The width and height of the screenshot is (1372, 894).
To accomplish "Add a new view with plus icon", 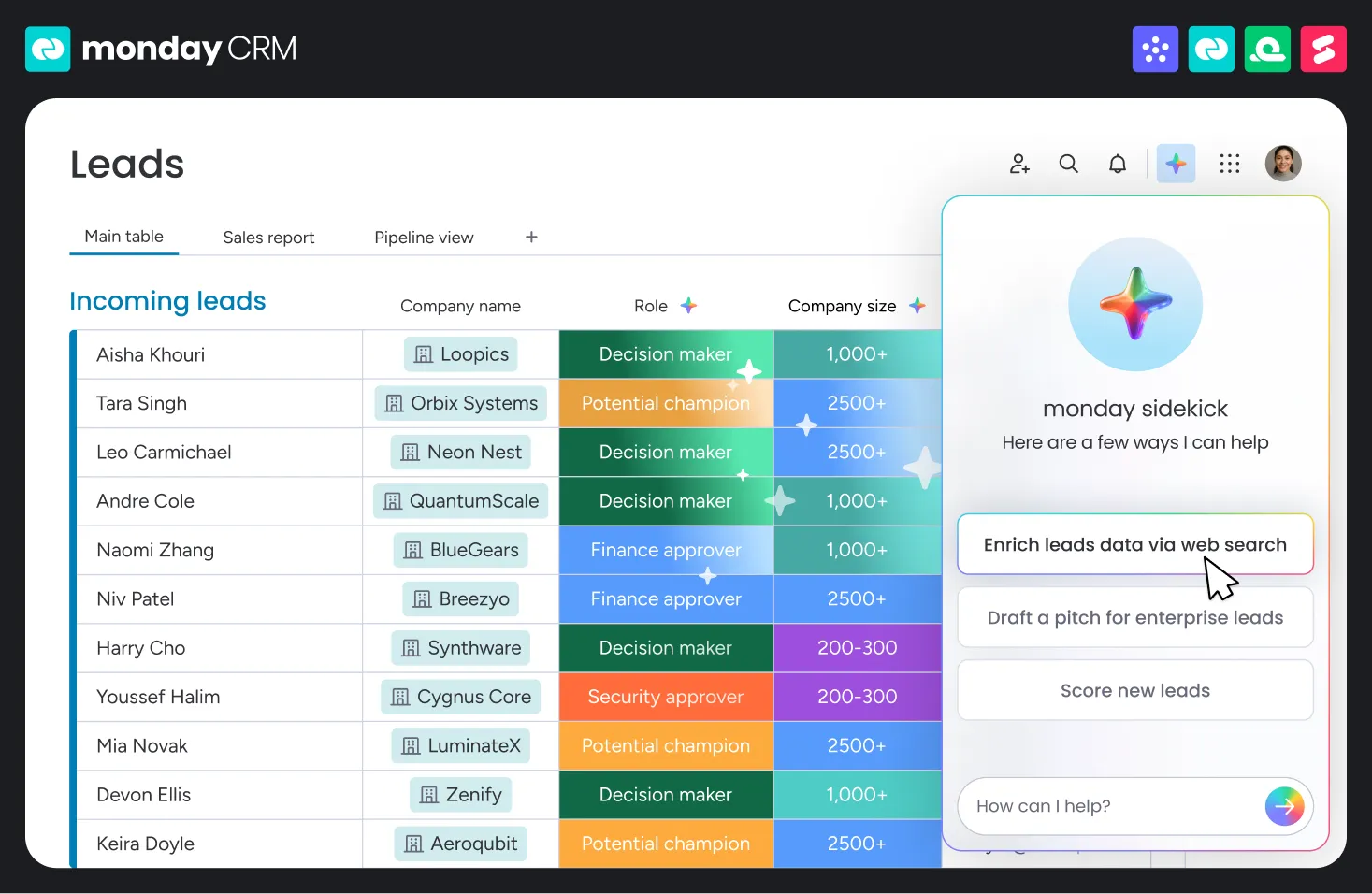I will [x=531, y=237].
